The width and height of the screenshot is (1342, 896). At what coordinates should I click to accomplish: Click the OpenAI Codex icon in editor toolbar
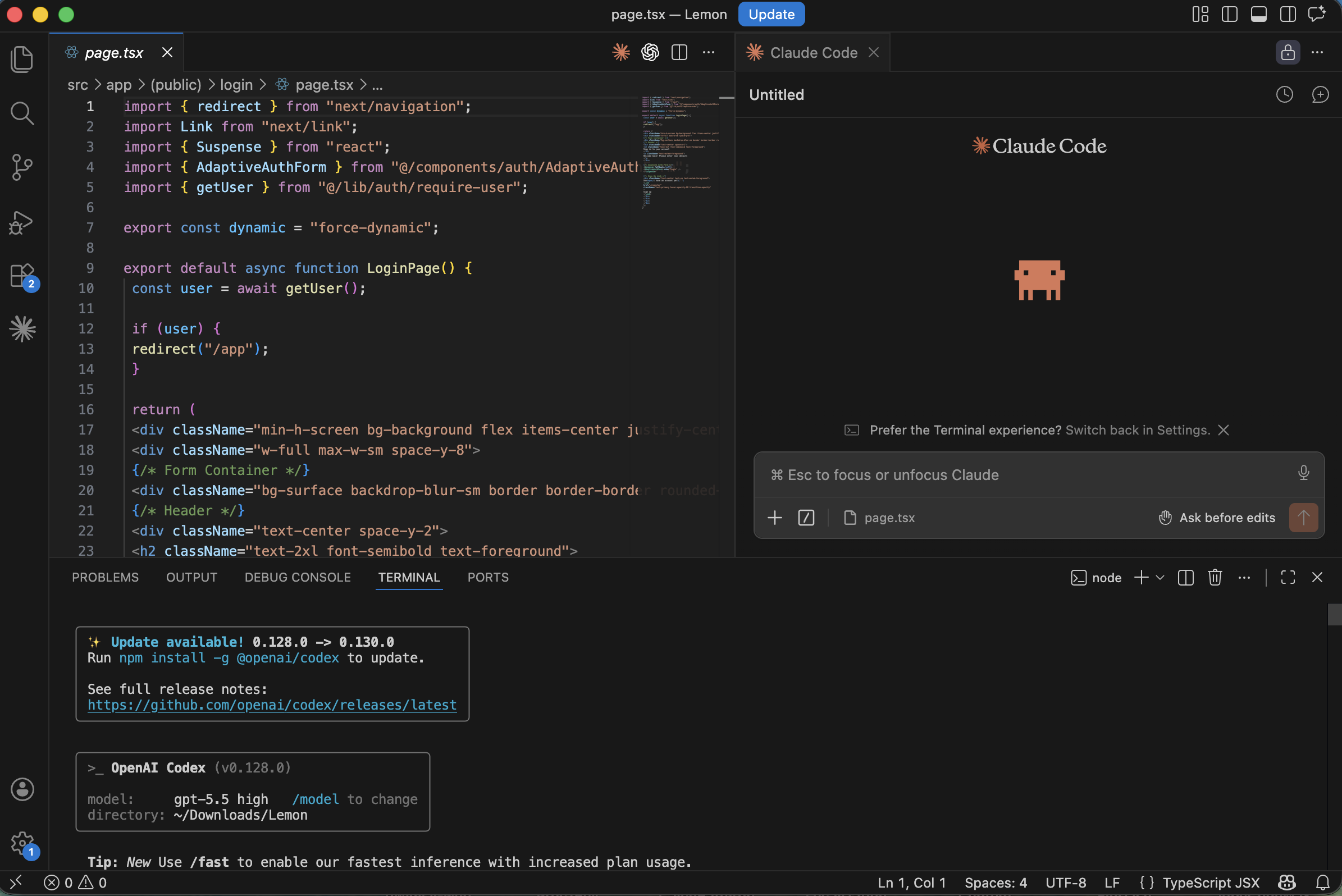(x=650, y=53)
